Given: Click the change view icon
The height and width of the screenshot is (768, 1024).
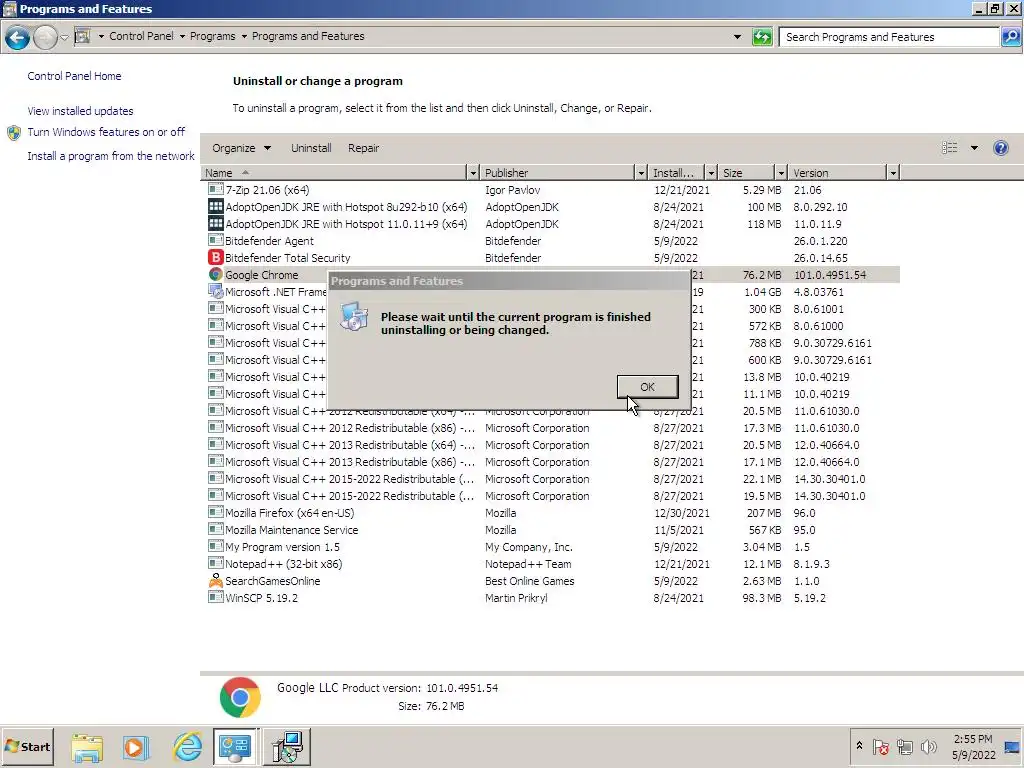Looking at the screenshot, I should click(950, 148).
